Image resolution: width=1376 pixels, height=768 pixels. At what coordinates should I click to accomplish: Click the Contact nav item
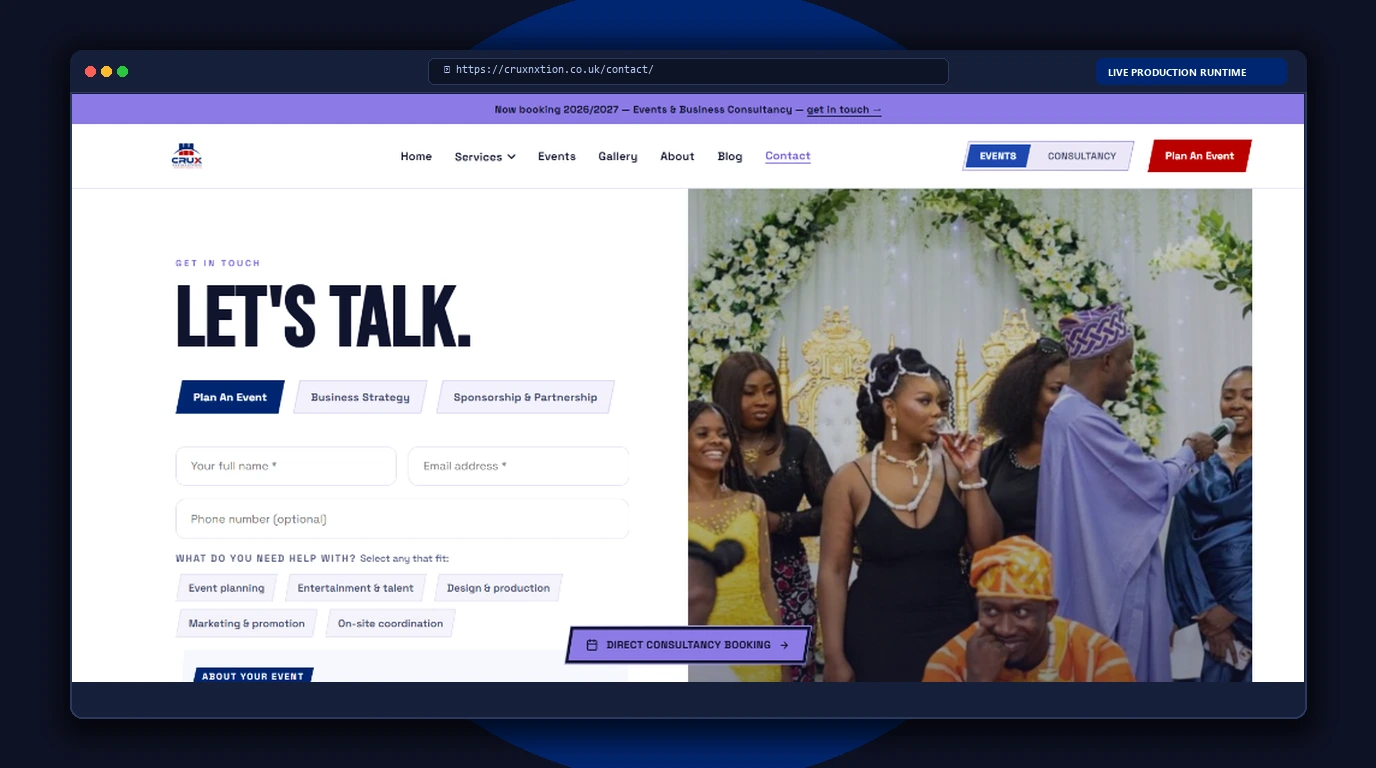(x=788, y=156)
